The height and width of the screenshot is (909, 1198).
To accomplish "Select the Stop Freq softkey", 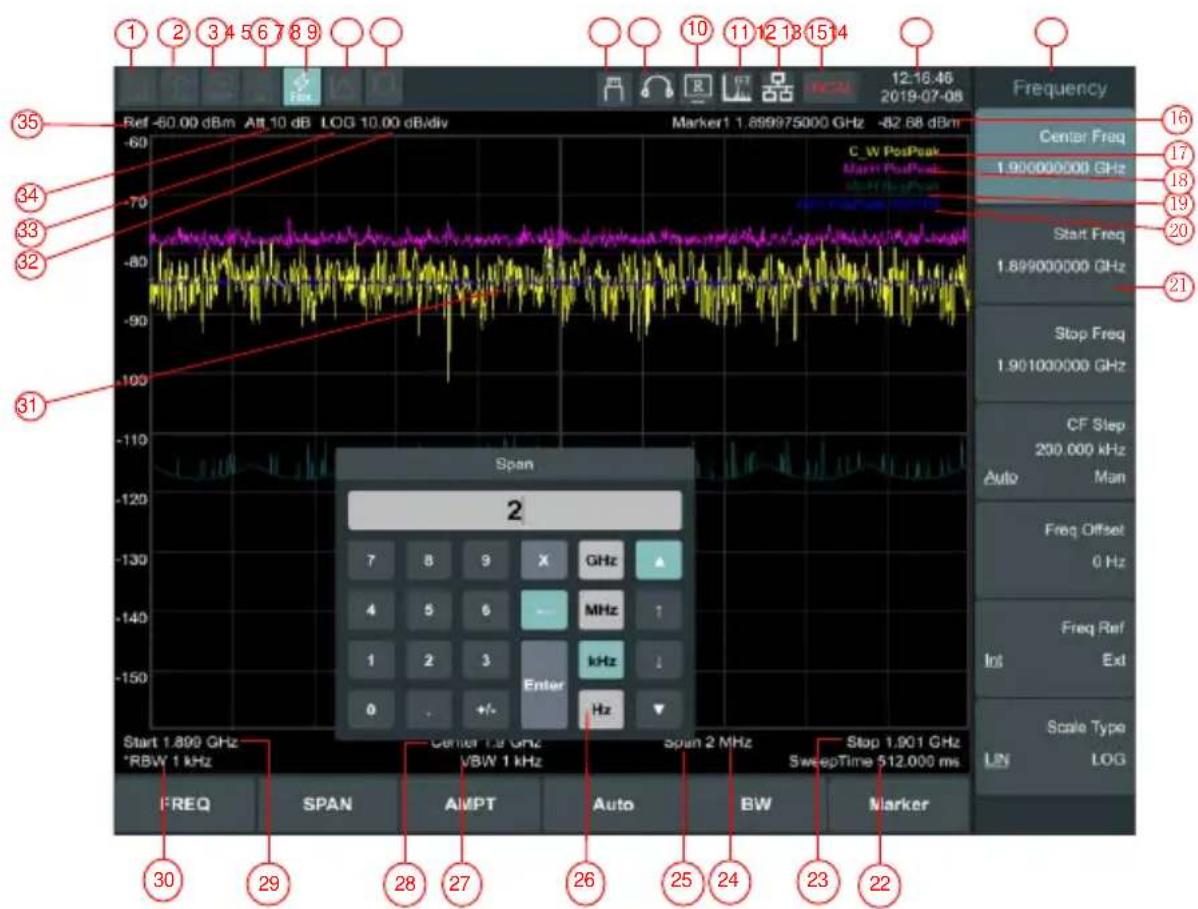I will [1055, 351].
